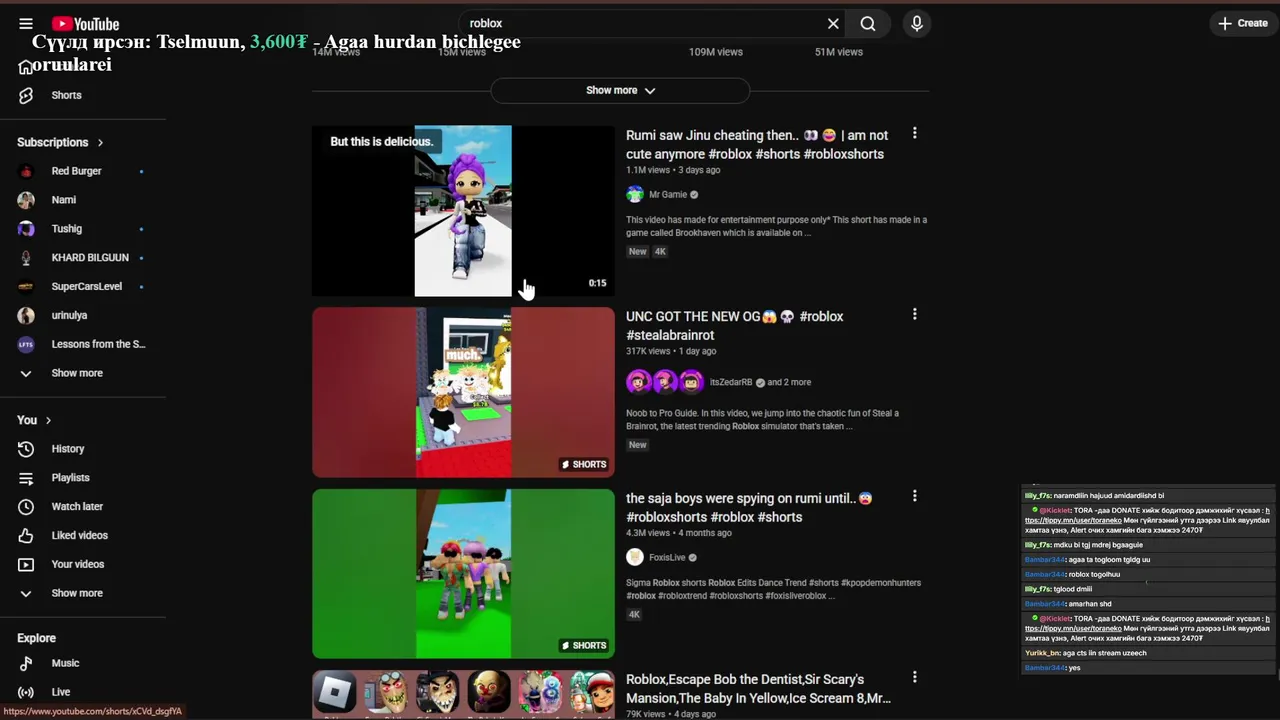Open the hamburger guide menu
Screen dimensions: 1280x720
(26, 24)
